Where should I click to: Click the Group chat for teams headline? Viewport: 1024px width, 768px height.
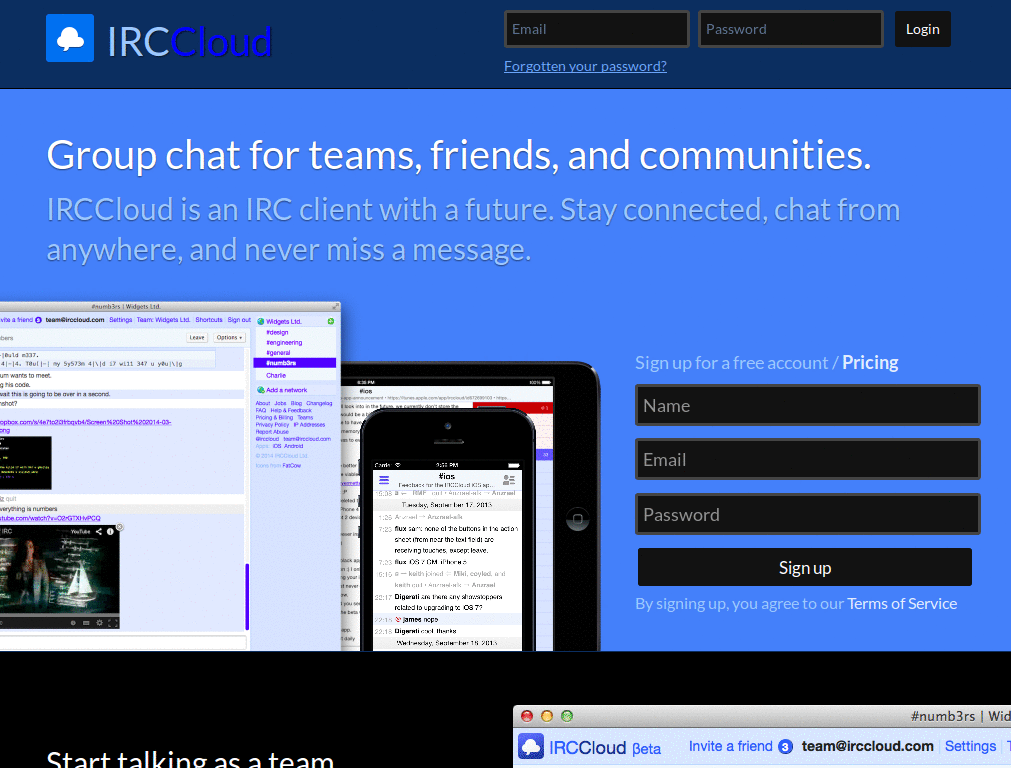(458, 155)
